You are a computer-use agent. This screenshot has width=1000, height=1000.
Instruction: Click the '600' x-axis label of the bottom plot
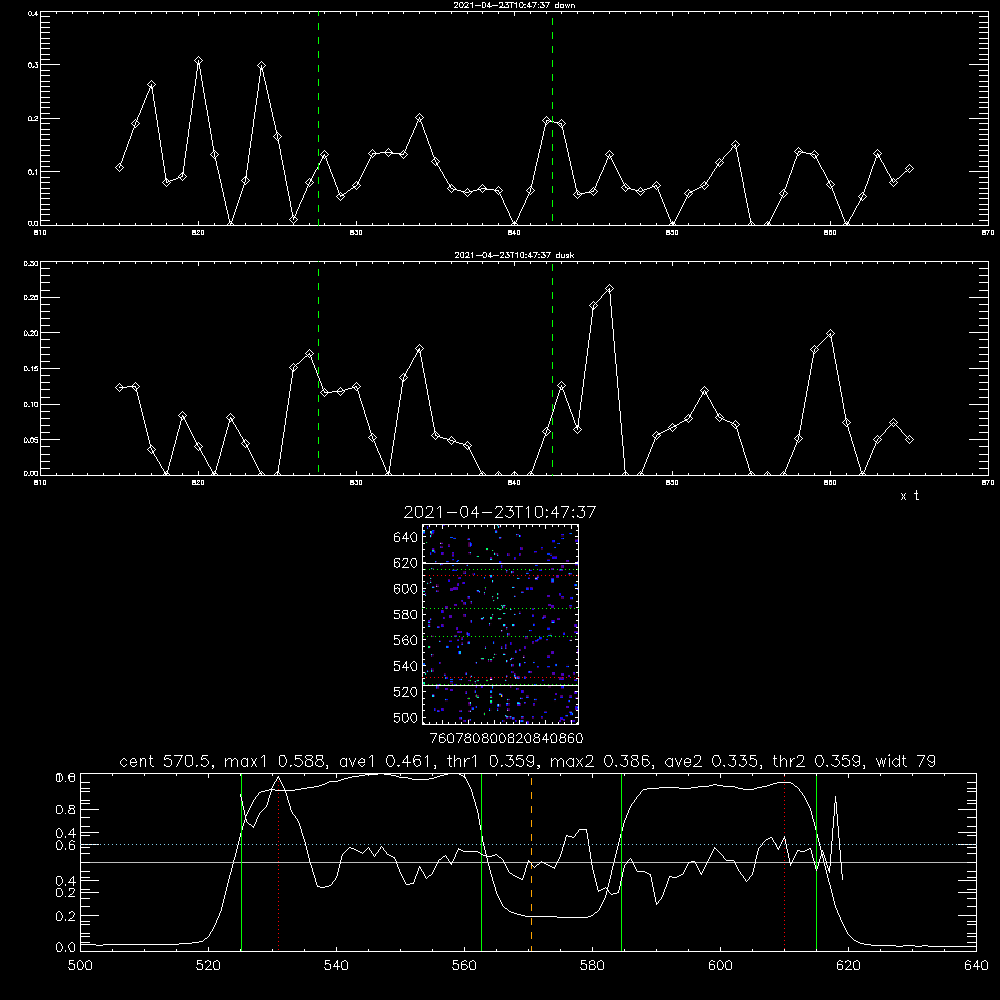[721, 966]
